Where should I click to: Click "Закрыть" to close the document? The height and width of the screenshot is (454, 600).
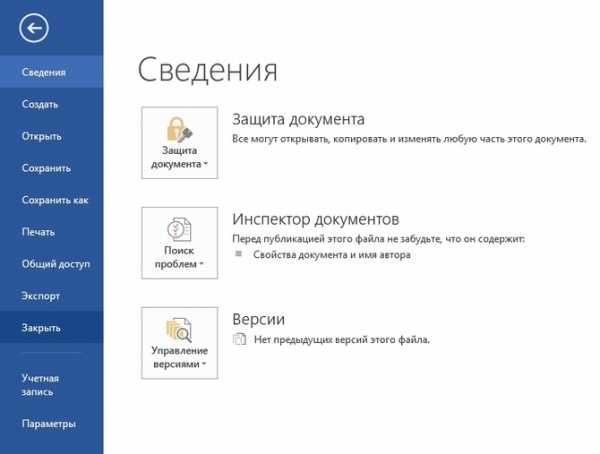[42, 328]
